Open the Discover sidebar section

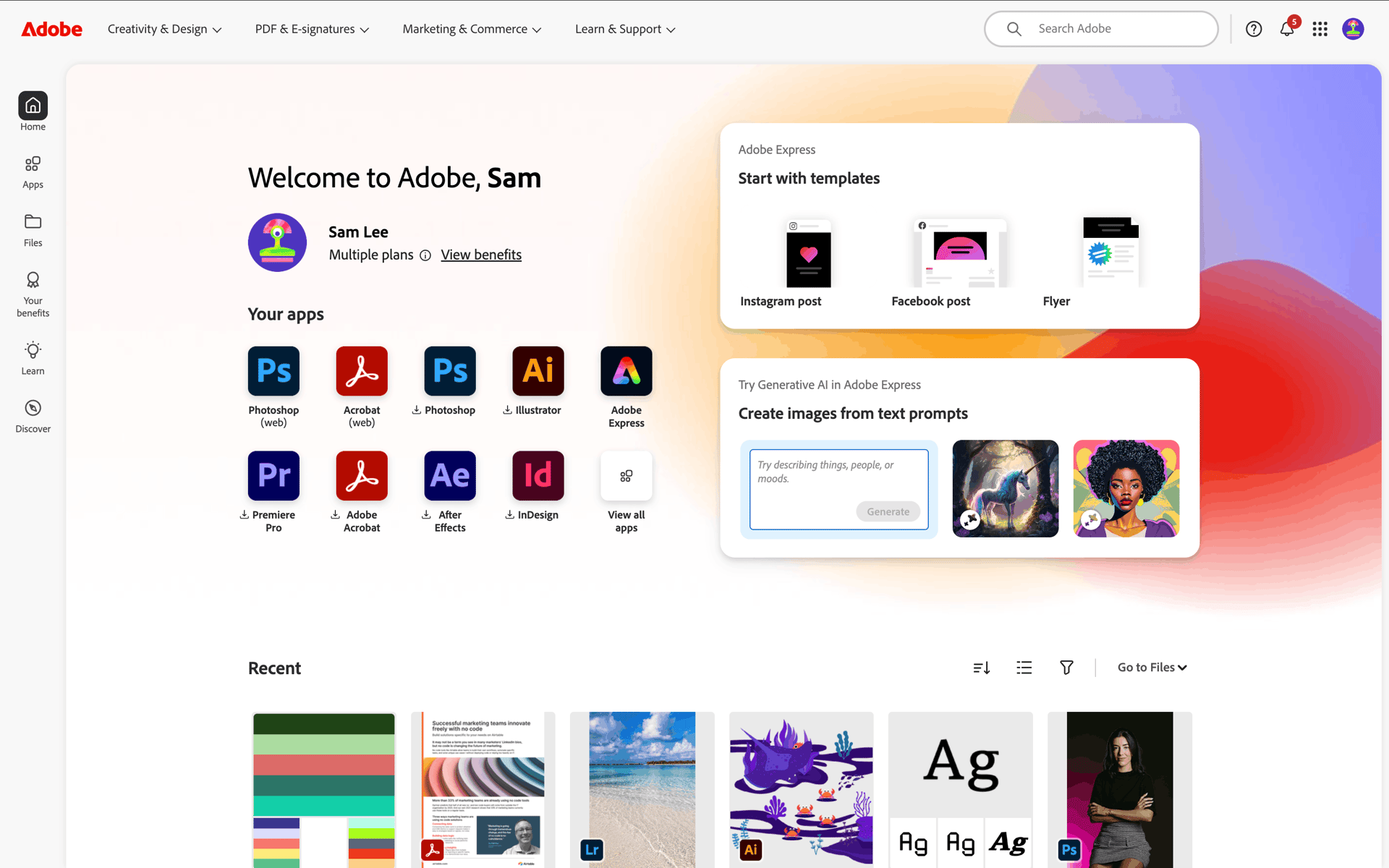pos(33,416)
